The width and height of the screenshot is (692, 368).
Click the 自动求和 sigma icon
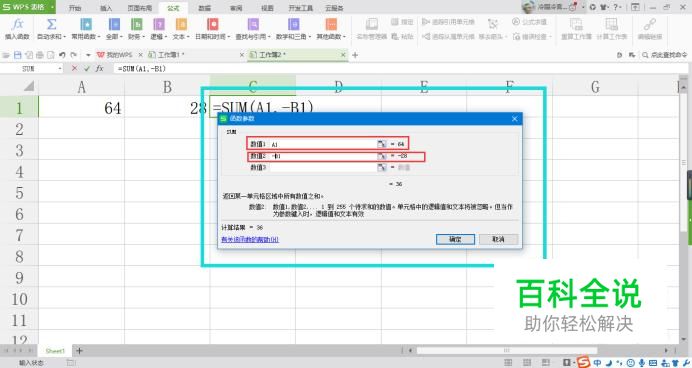click(51, 24)
